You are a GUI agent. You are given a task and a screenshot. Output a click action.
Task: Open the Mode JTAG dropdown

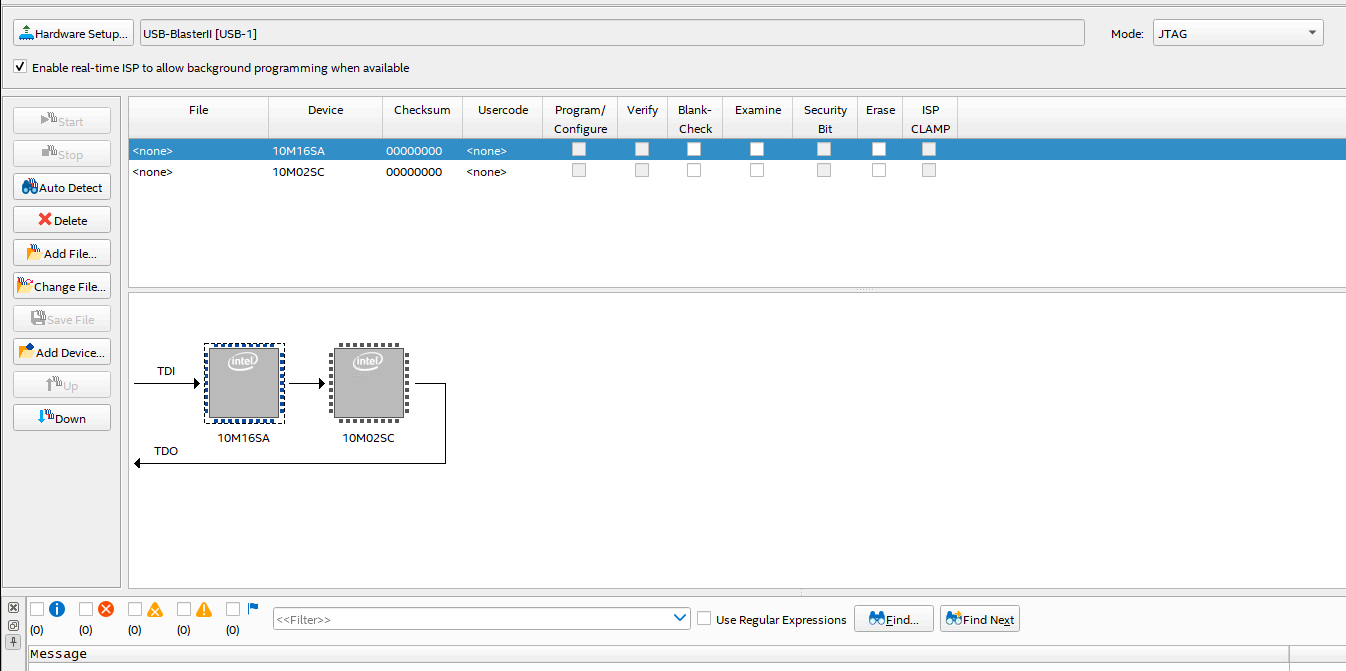(x=1238, y=33)
